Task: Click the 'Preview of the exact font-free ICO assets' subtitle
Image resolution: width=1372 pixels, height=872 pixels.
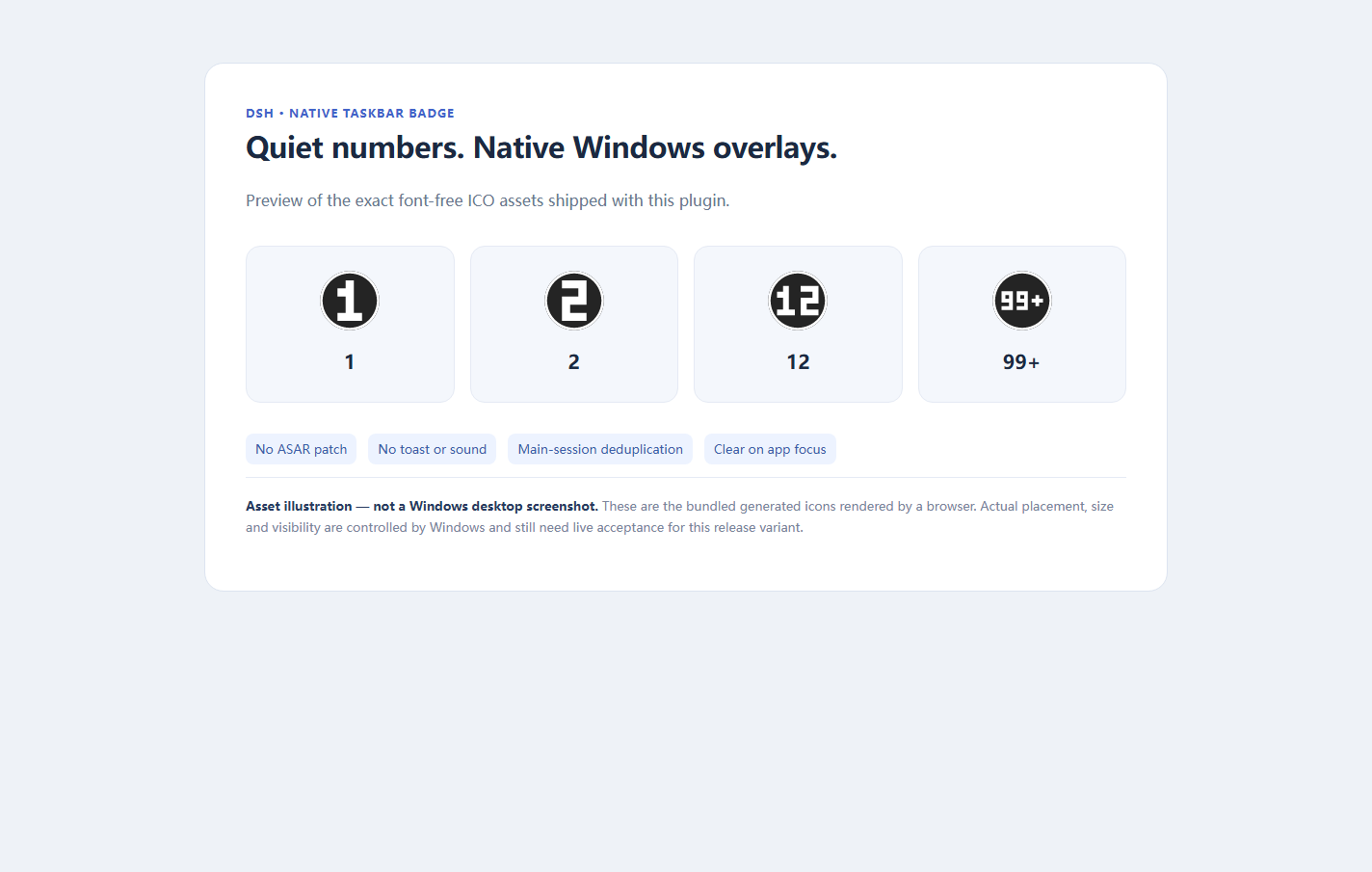Action: (x=488, y=200)
